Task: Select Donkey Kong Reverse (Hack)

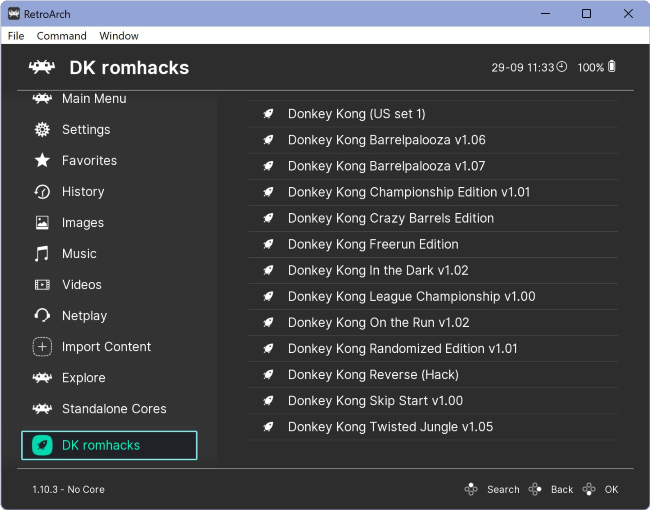Action: (x=433, y=375)
